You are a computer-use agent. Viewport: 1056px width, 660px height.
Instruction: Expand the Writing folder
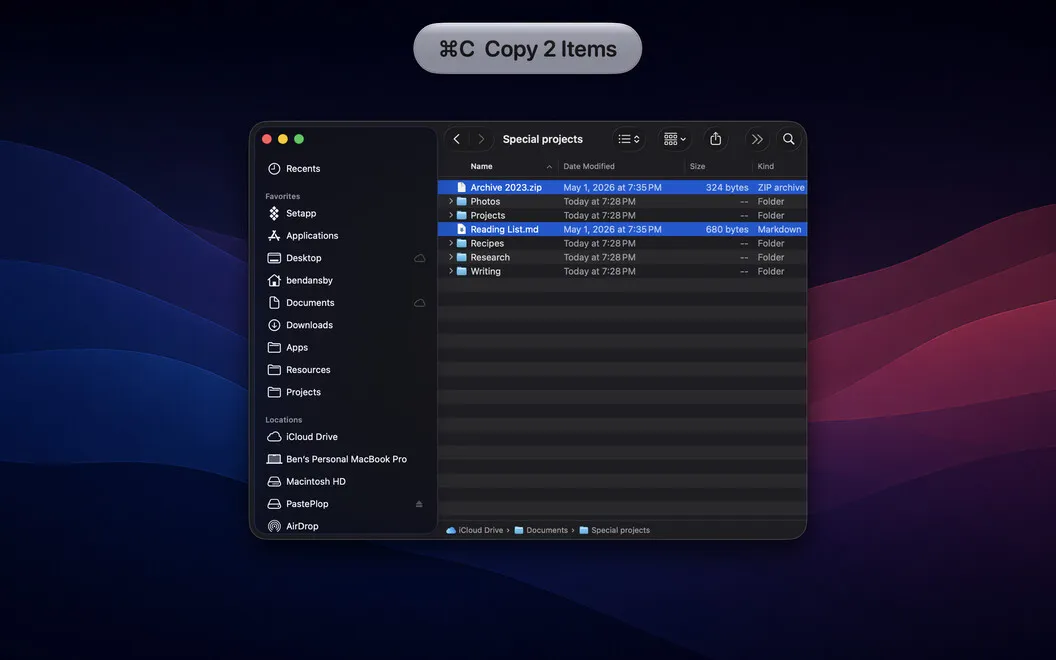[x=451, y=271]
